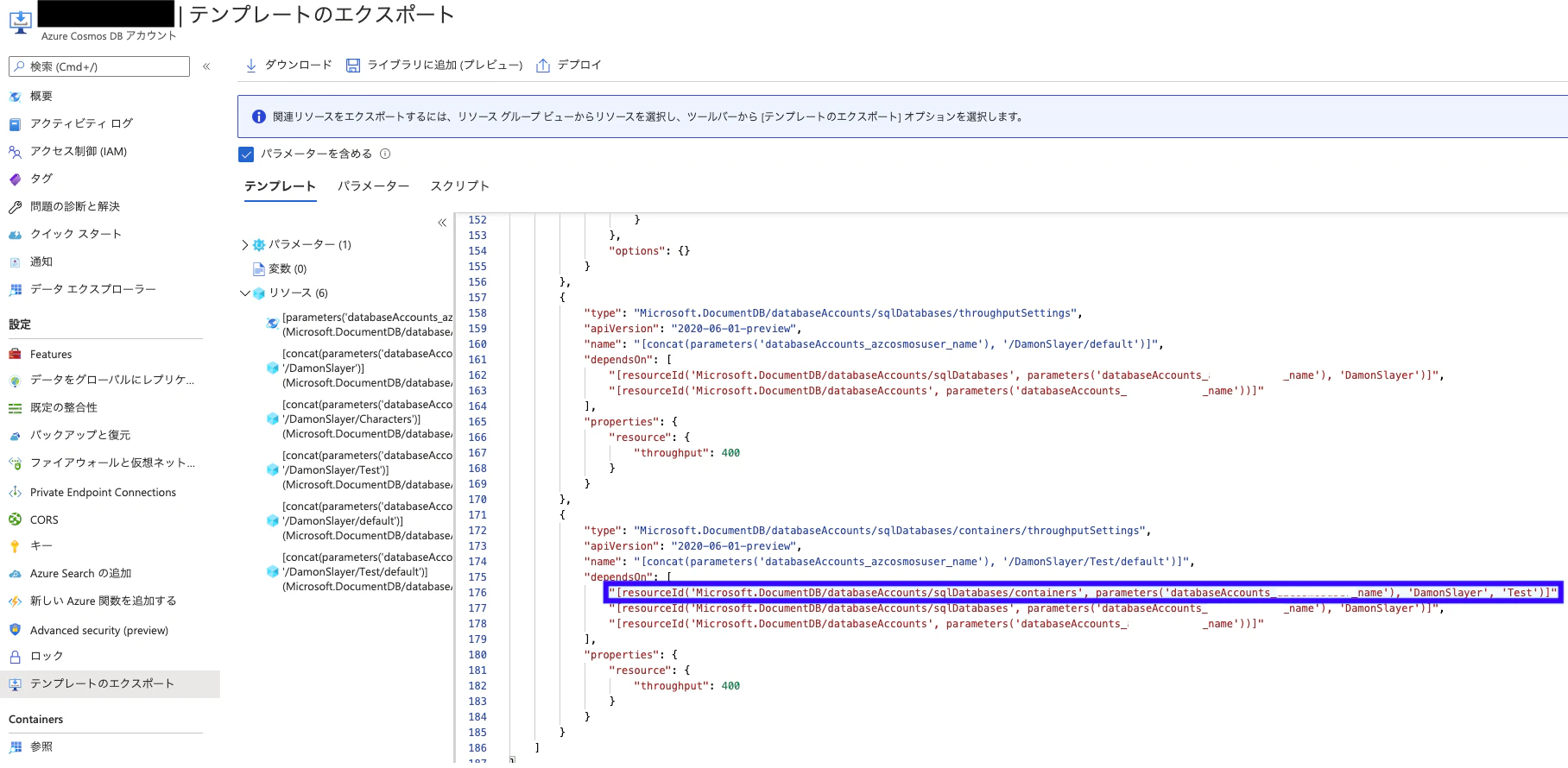
Task: Click the CORS icon in sidebar
Action: [15, 520]
